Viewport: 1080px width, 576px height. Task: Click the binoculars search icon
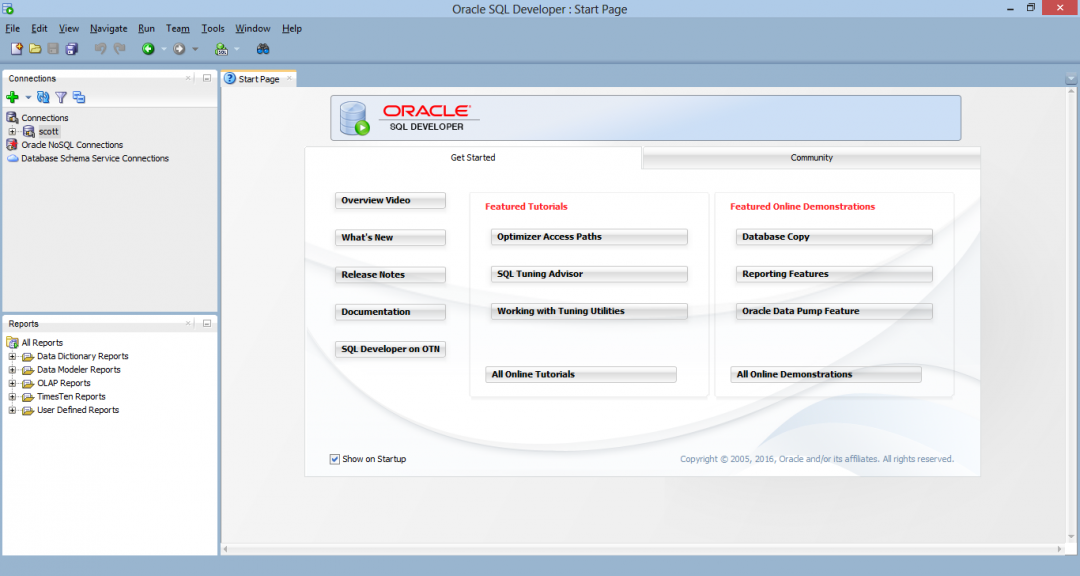(x=263, y=49)
